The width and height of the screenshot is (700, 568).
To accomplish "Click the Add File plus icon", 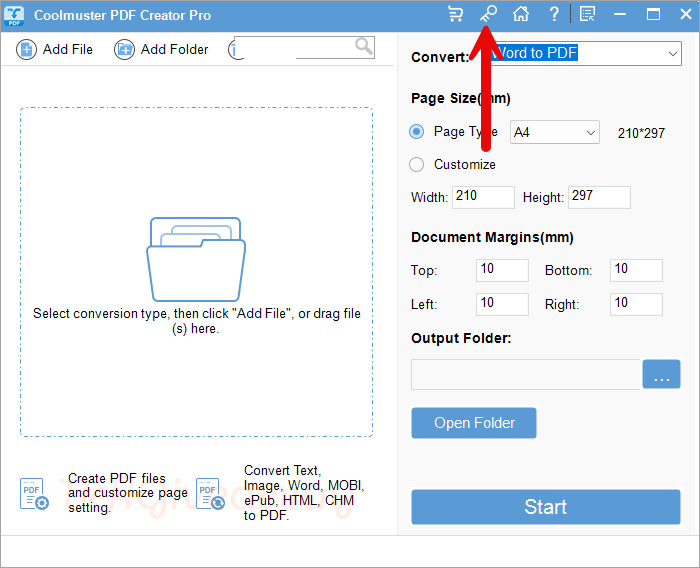I will tap(26, 50).
